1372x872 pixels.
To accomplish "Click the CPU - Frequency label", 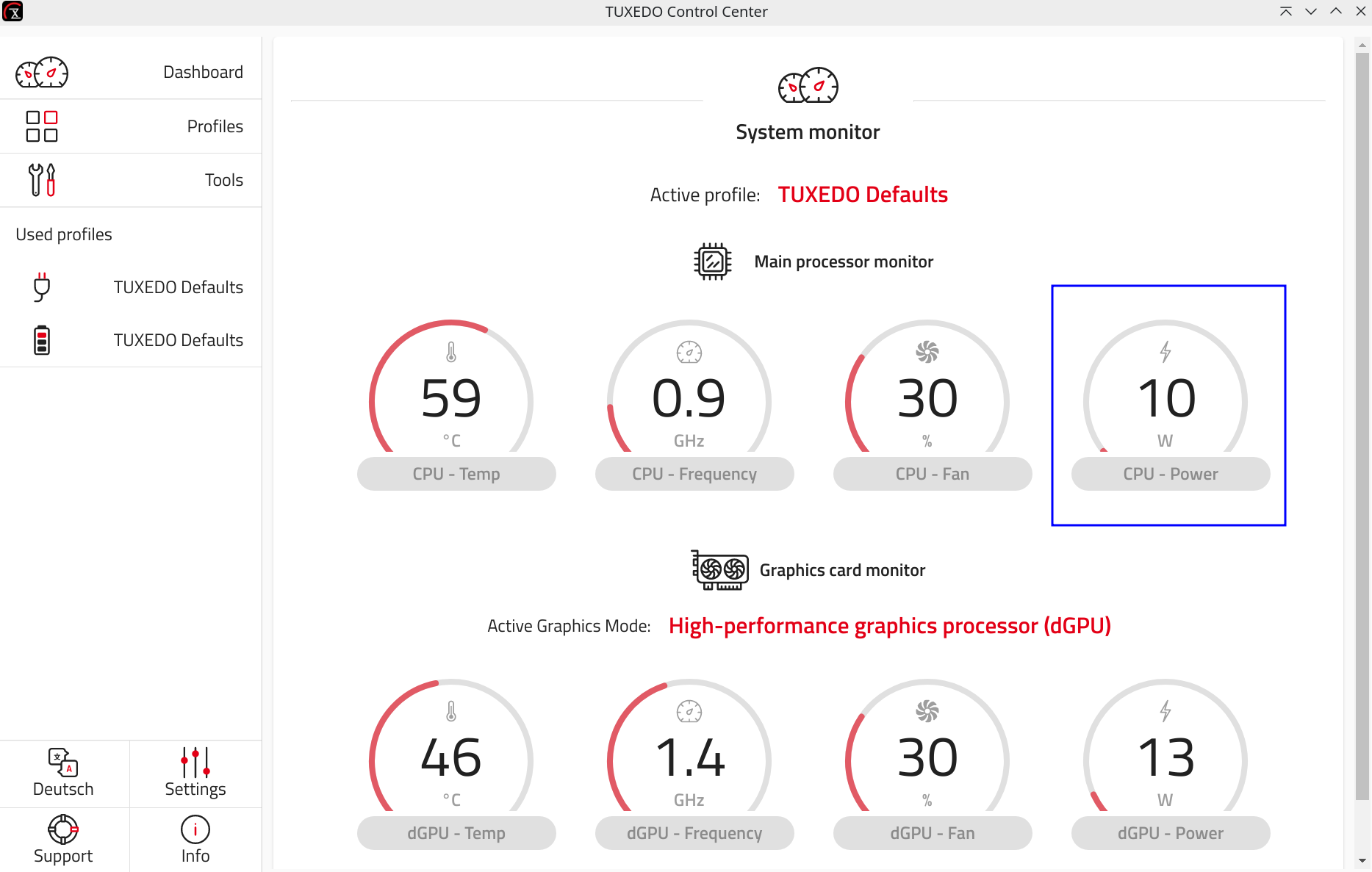I will [x=694, y=474].
